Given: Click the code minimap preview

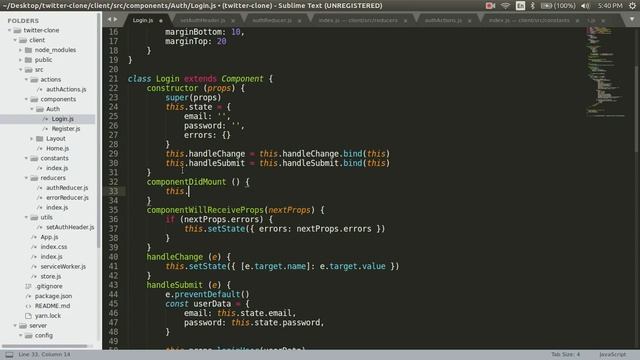Looking at the screenshot, I should [x=607, y=72].
